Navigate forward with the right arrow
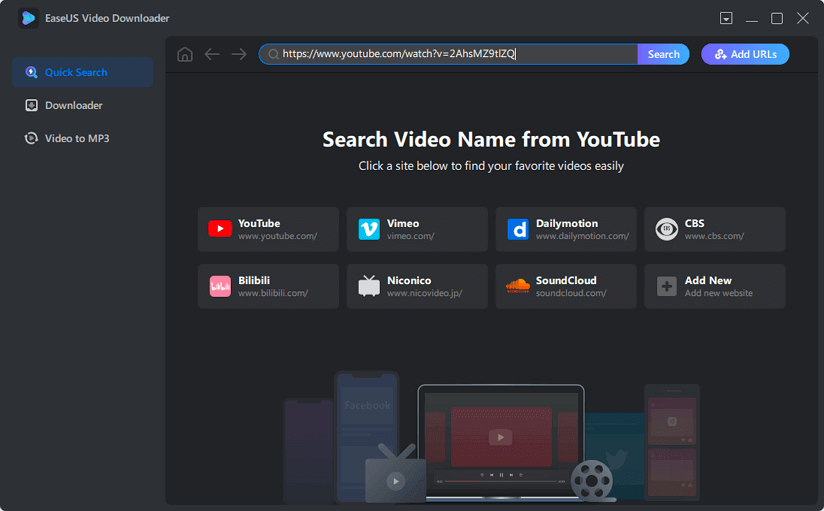 pyautogui.click(x=239, y=54)
